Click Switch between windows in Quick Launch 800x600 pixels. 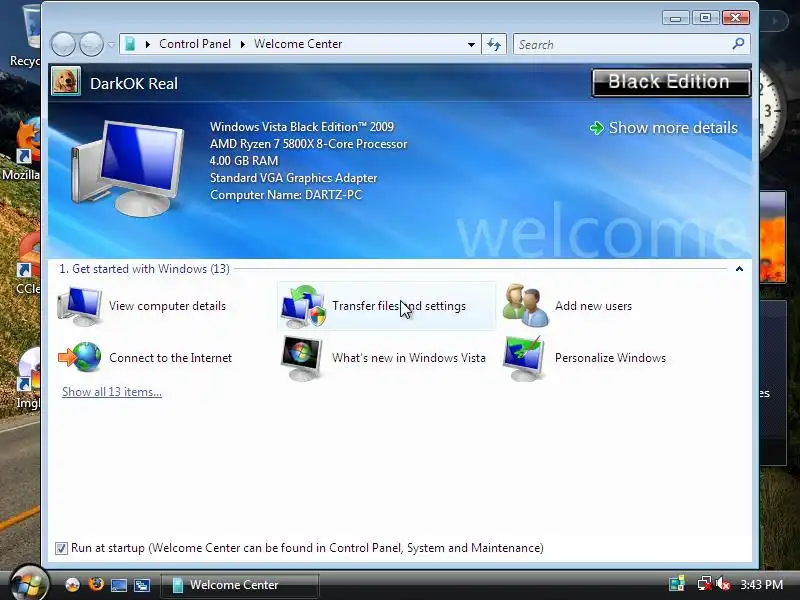[x=142, y=585]
